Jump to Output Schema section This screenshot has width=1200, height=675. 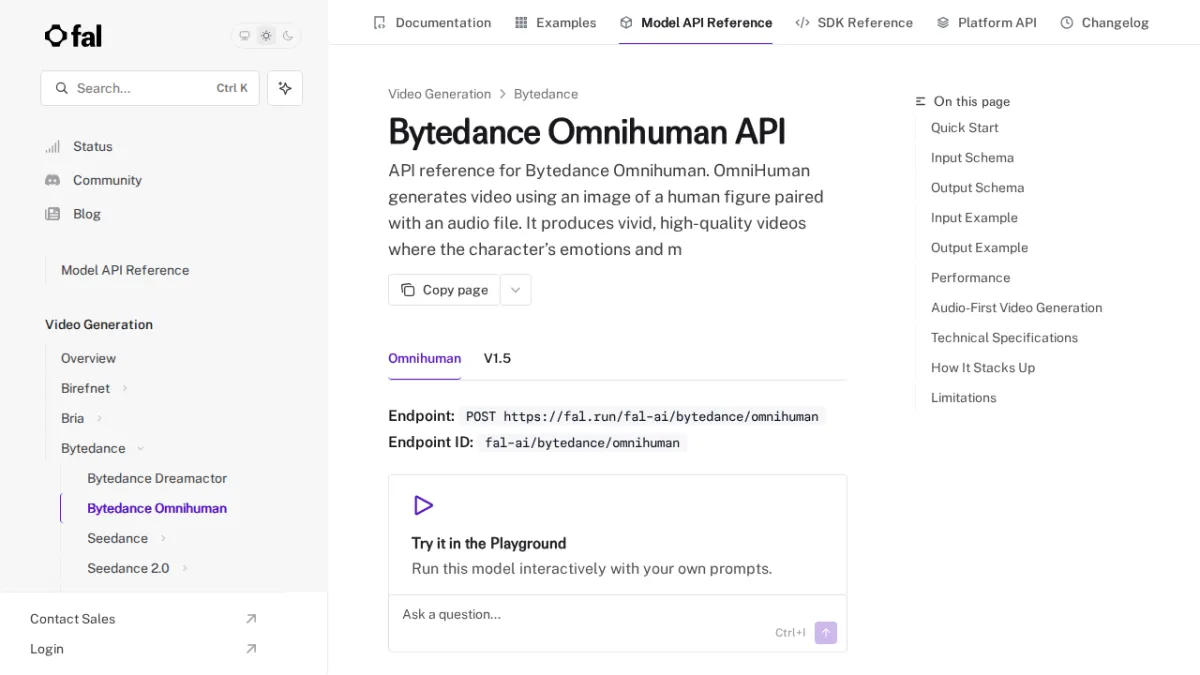tap(978, 188)
